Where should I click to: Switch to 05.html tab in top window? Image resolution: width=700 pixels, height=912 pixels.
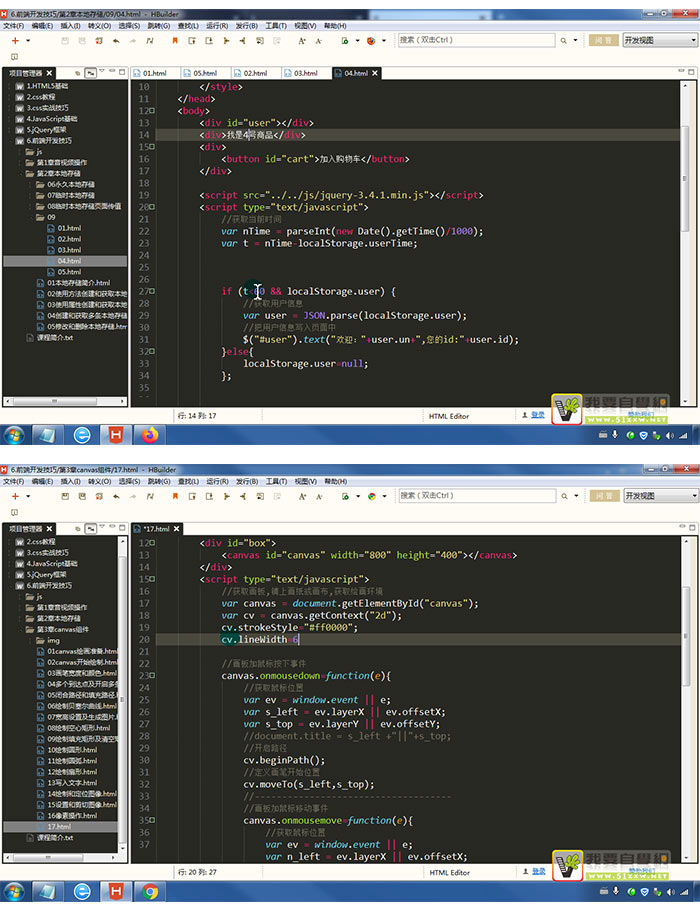(205, 73)
